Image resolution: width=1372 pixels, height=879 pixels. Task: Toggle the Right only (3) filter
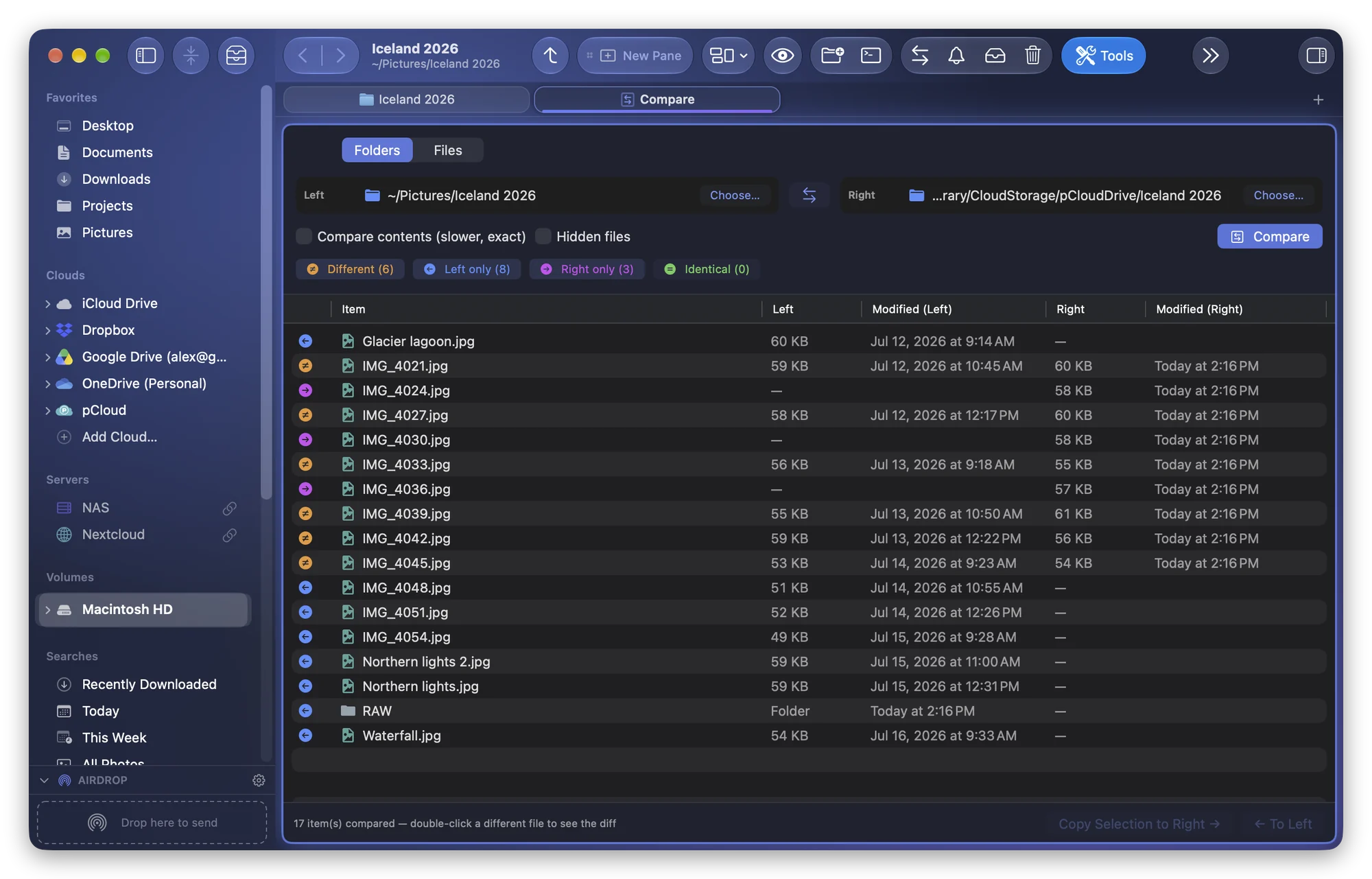point(587,270)
